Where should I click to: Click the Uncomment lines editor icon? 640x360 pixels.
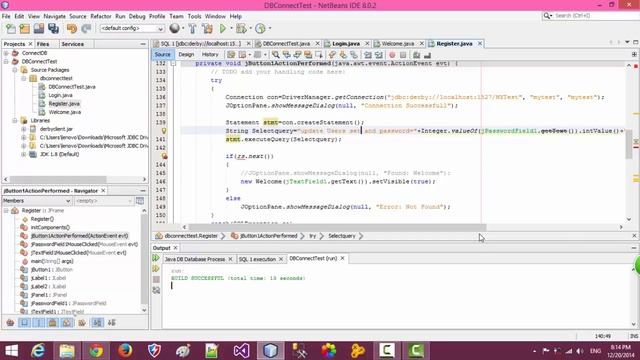(x=427, y=55)
